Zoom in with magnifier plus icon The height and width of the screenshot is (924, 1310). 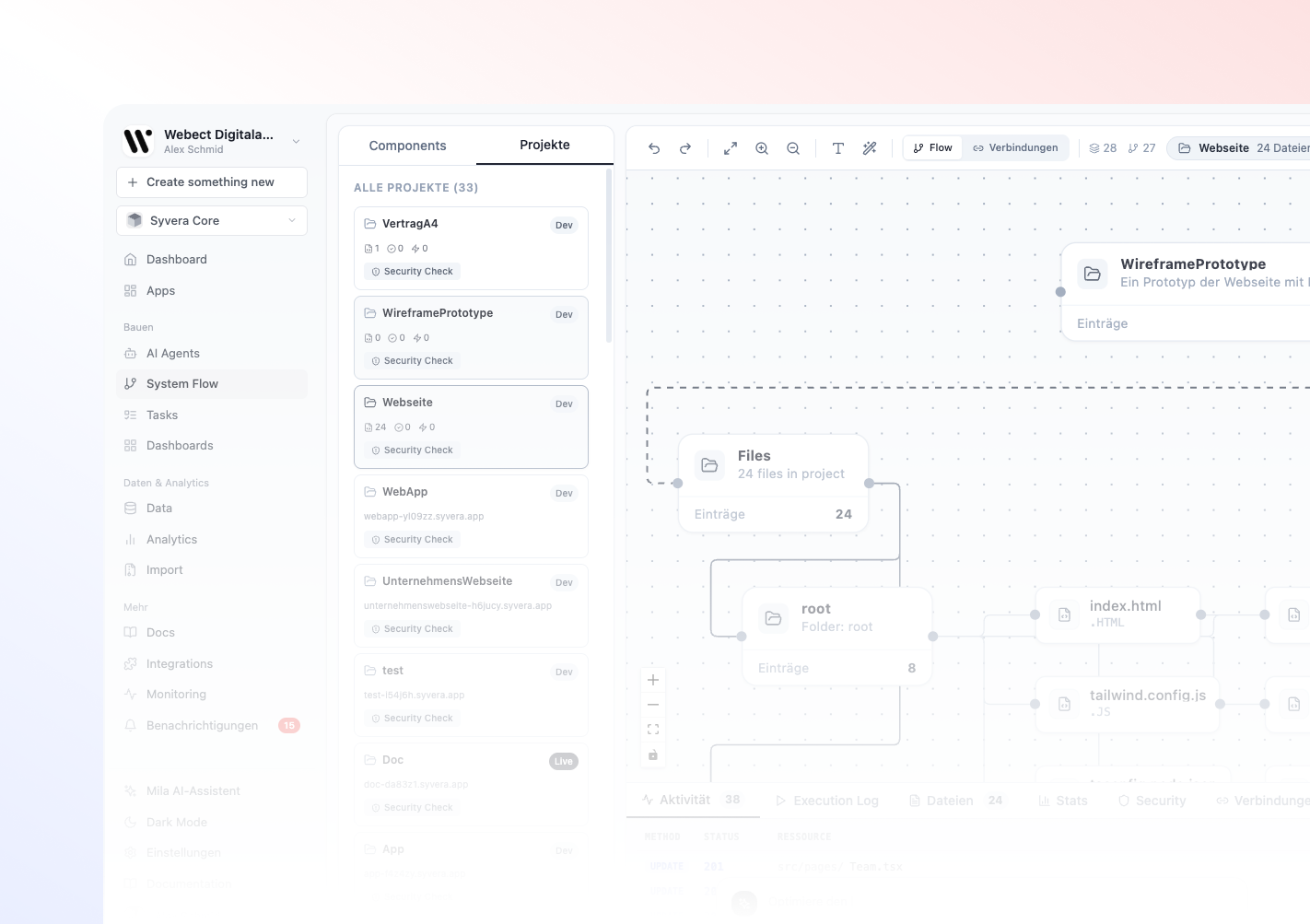tap(762, 148)
